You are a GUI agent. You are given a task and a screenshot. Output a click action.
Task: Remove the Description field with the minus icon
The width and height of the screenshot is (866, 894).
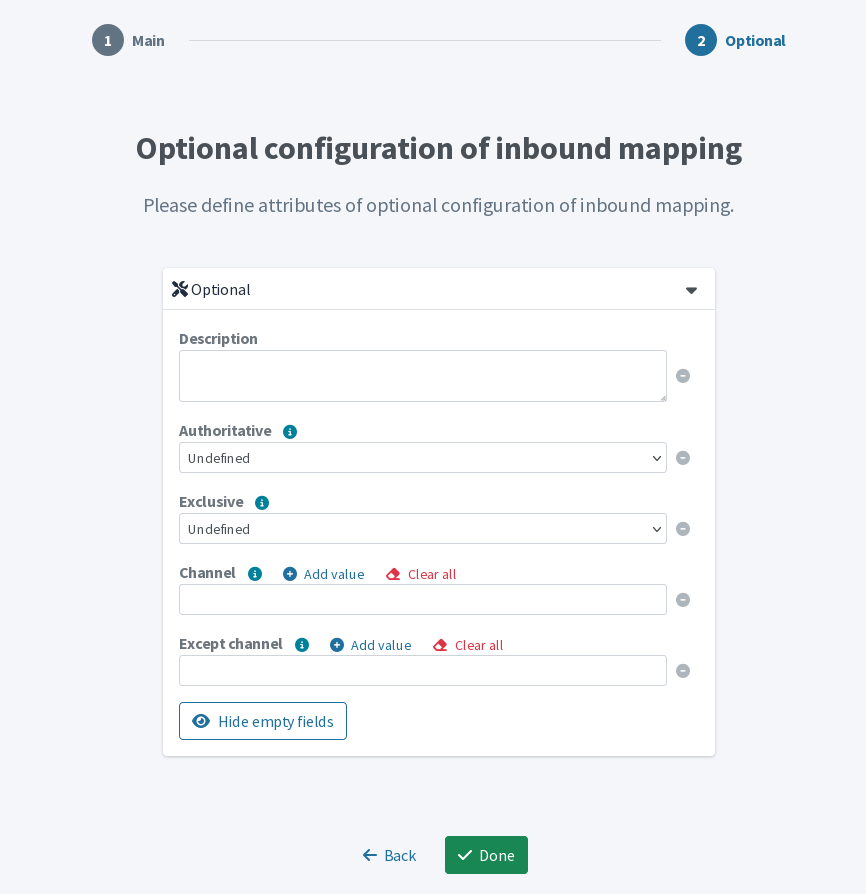pyautogui.click(x=683, y=376)
